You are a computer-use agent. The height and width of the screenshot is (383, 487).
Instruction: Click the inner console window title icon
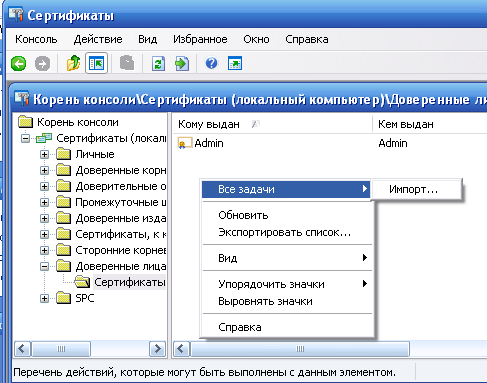(22, 99)
